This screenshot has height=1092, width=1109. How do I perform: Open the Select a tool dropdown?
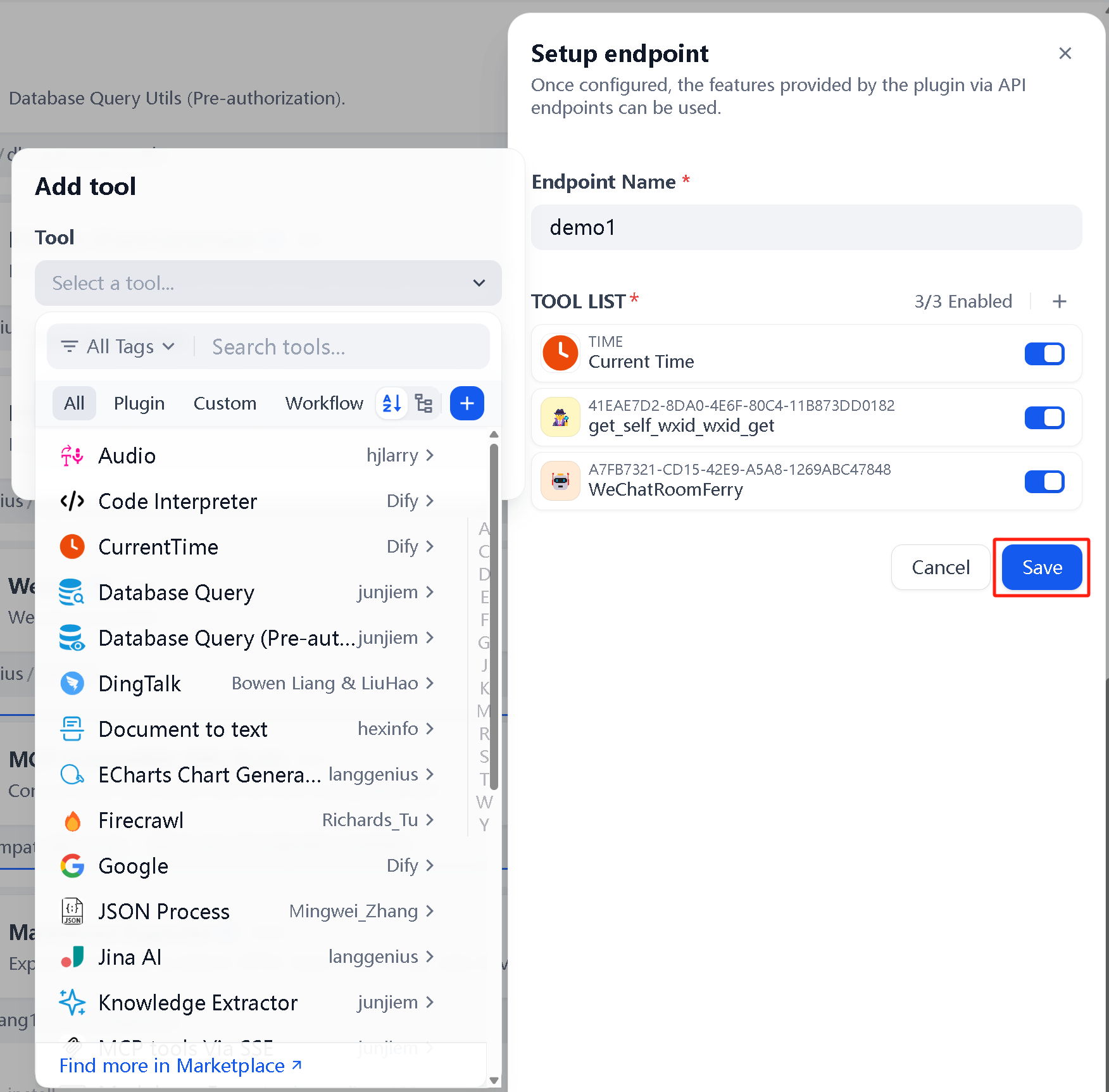[268, 283]
